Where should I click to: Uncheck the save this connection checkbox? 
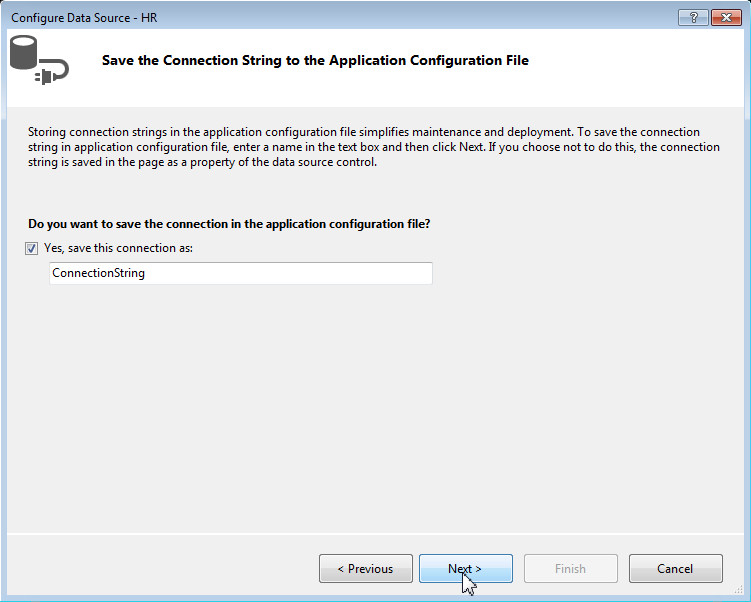(33, 248)
